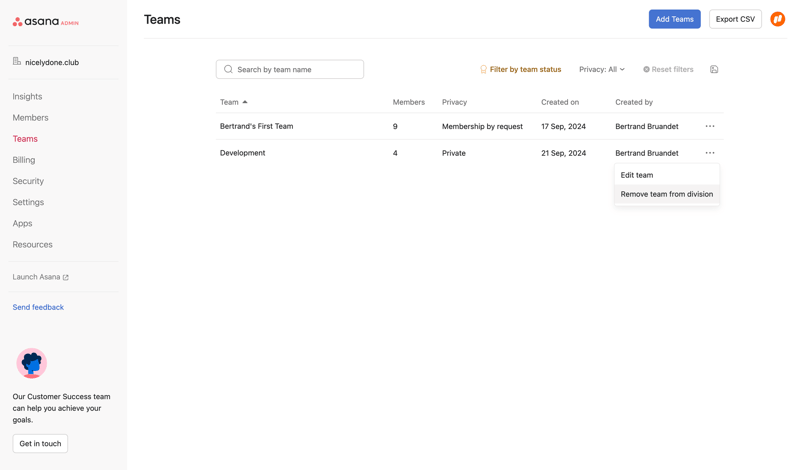The height and width of the screenshot is (470, 800).
Task: Click the Export CSV button
Action: pyautogui.click(x=735, y=19)
